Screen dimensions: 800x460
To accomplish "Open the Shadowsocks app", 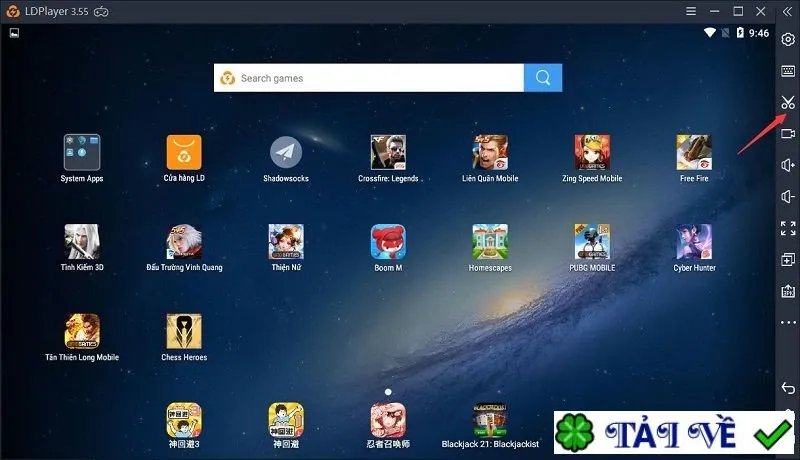I will [286, 152].
